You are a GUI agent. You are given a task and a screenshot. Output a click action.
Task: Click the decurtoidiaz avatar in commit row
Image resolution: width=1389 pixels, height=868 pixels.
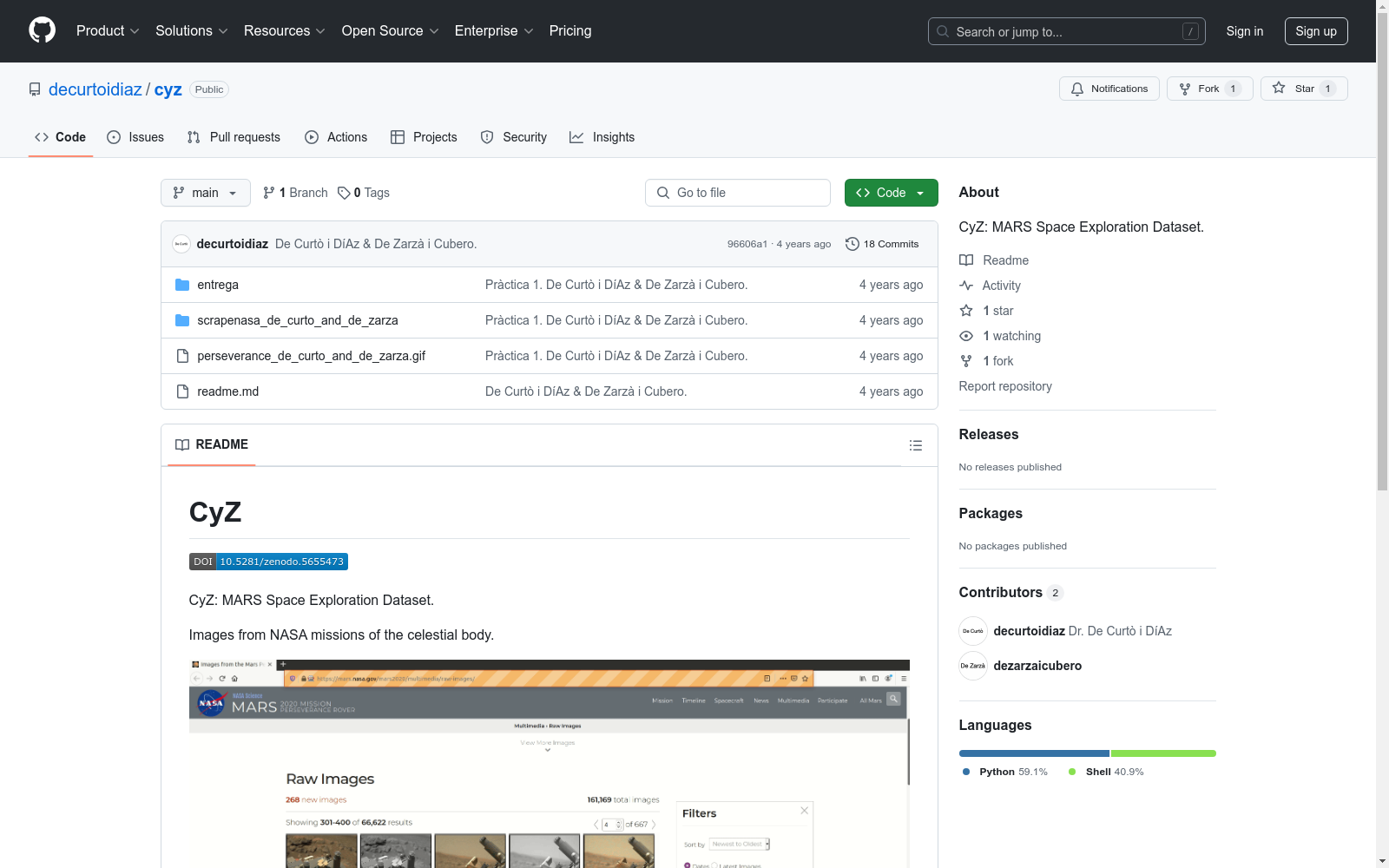pos(181,244)
